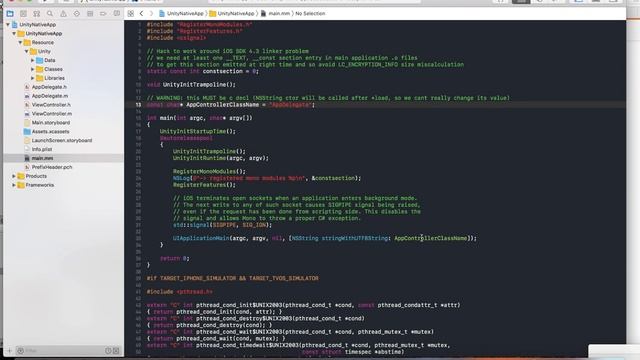Select PrefixHeader.pch file

(x=52, y=167)
